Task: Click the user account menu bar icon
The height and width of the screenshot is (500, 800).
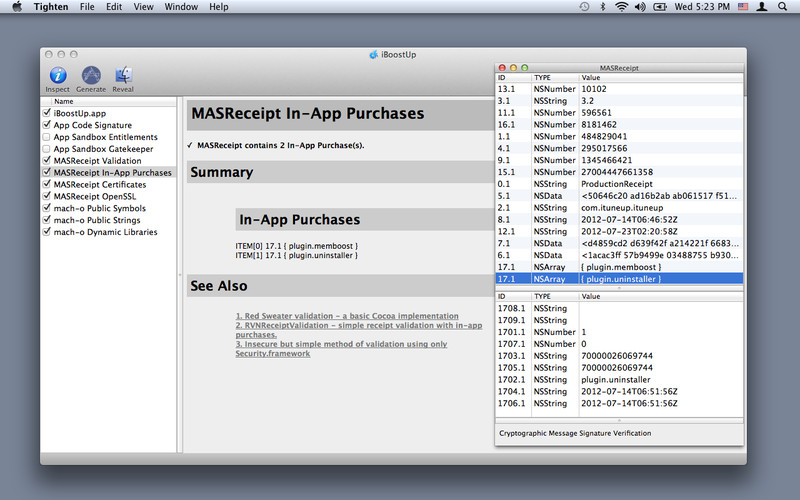Action: pos(762,7)
